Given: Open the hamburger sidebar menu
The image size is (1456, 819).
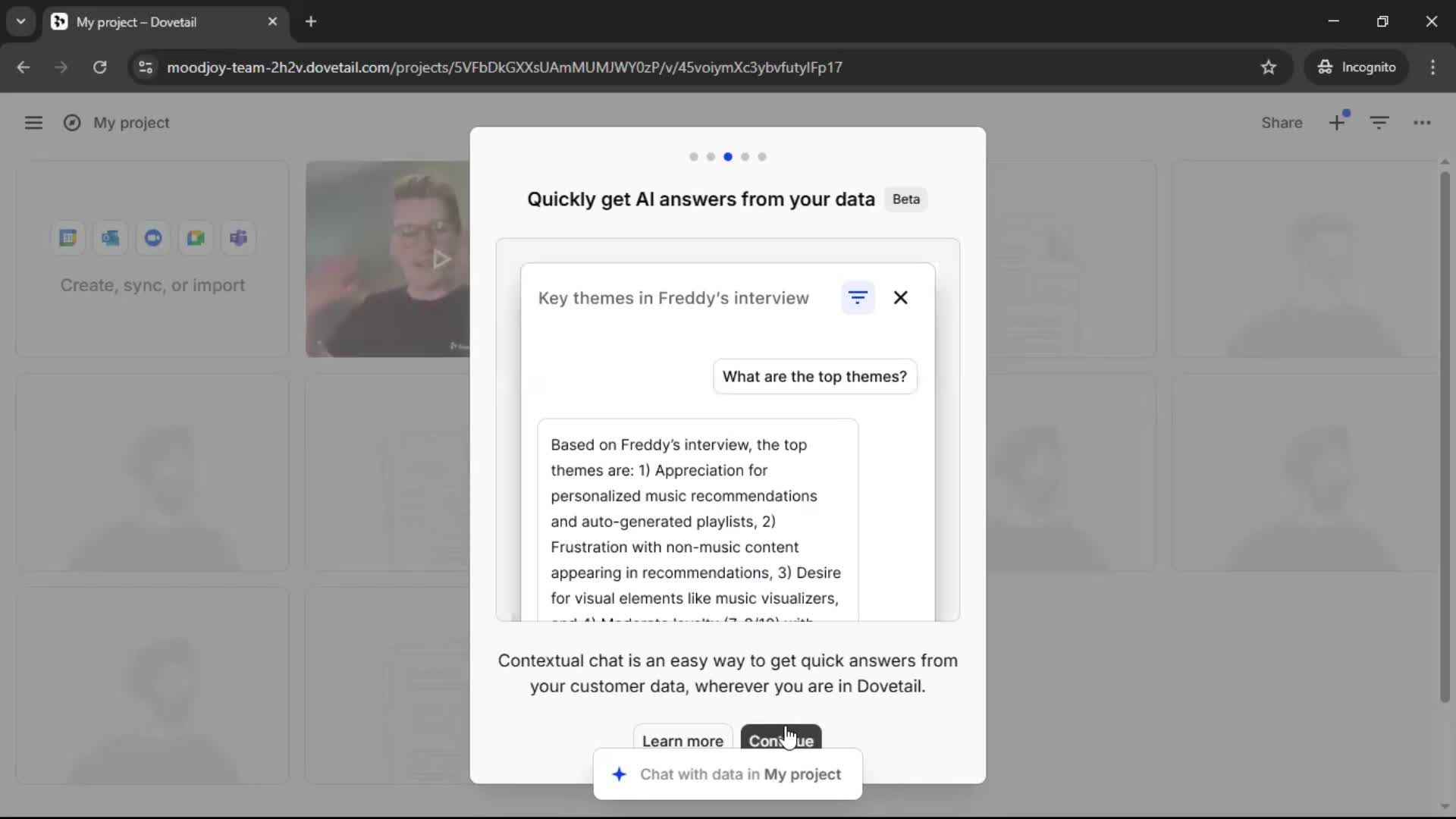Looking at the screenshot, I should tap(33, 123).
